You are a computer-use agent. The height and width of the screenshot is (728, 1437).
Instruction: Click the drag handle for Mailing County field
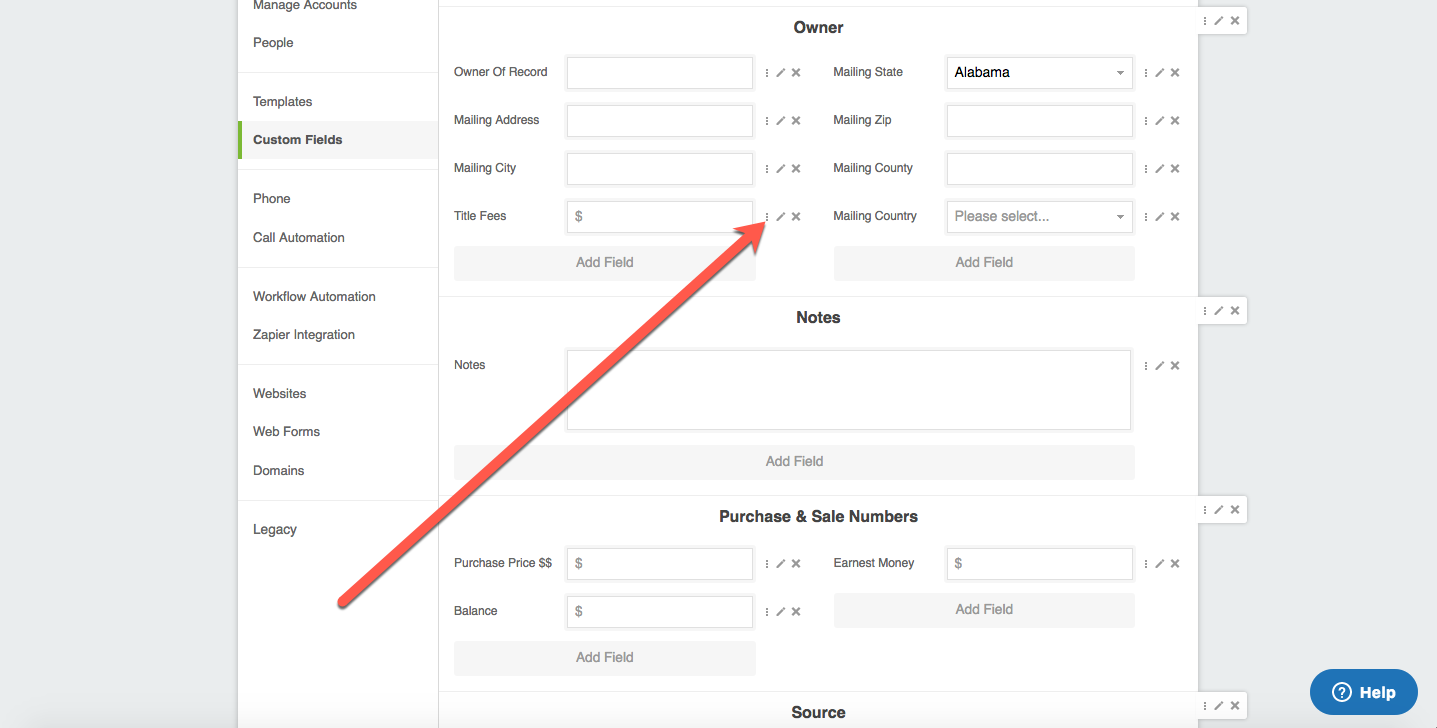point(1146,169)
